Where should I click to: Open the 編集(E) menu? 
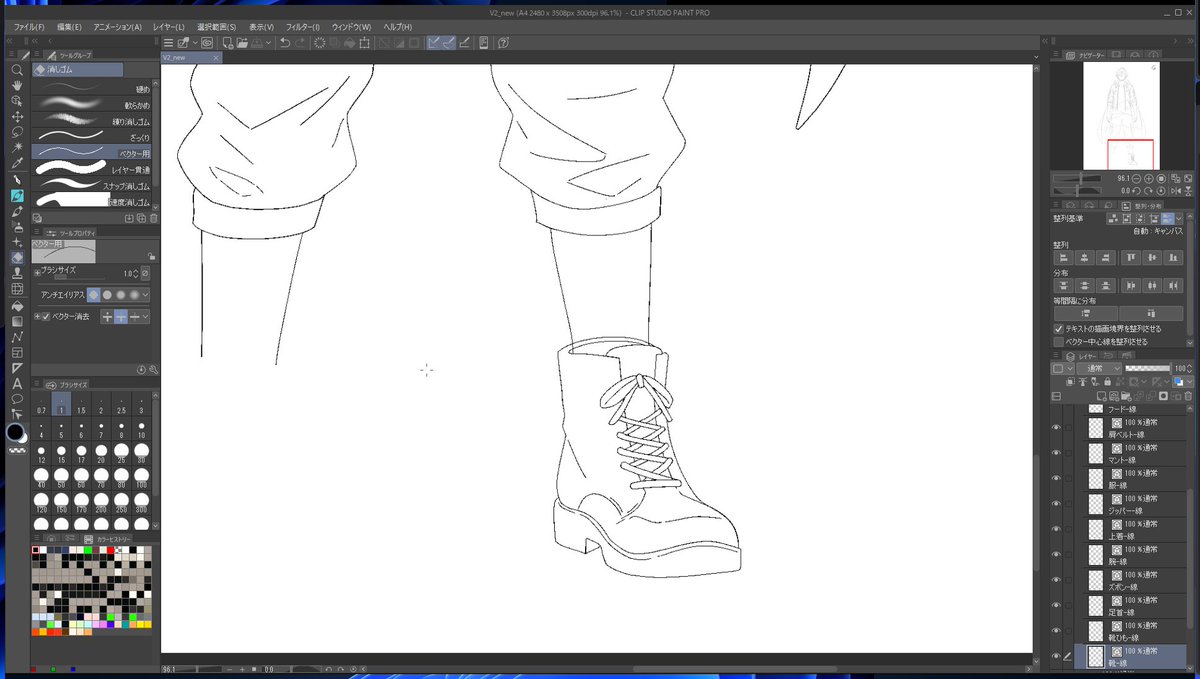[x=70, y=26]
